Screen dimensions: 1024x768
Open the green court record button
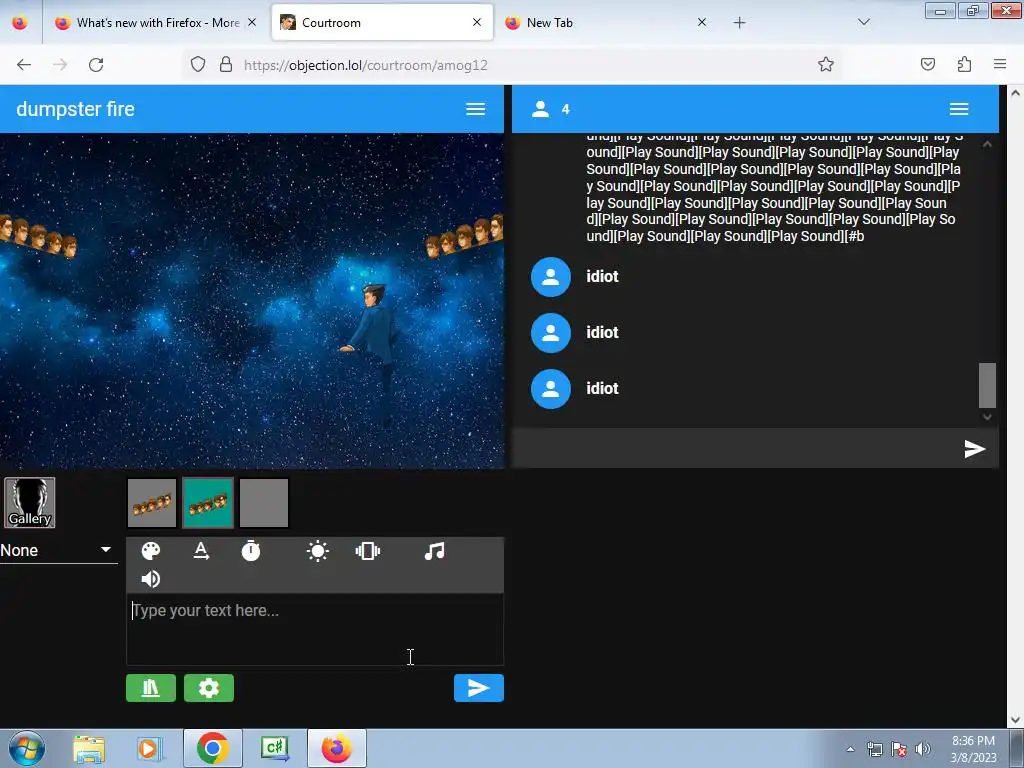(151, 688)
